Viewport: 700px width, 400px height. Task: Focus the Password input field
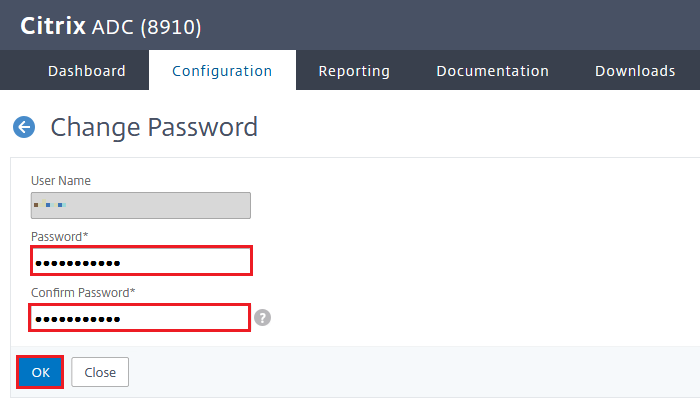click(x=142, y=261)
